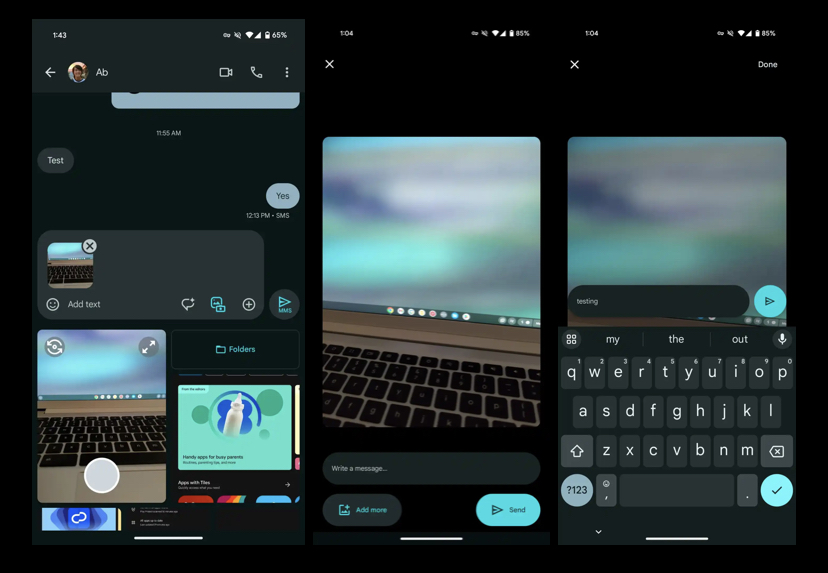Open the three-dot overflow menu
The height and width of the screenshot is (573, 828).
pos(287,72)
